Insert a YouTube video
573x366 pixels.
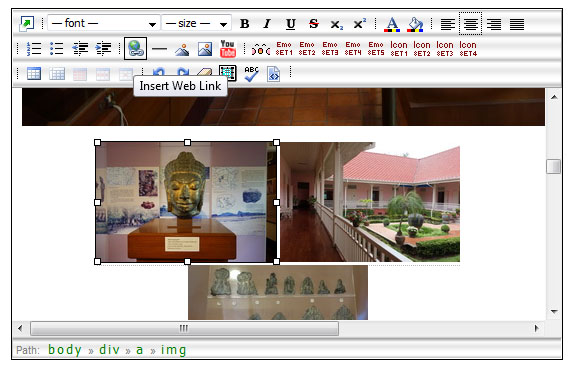pos(227,49)
